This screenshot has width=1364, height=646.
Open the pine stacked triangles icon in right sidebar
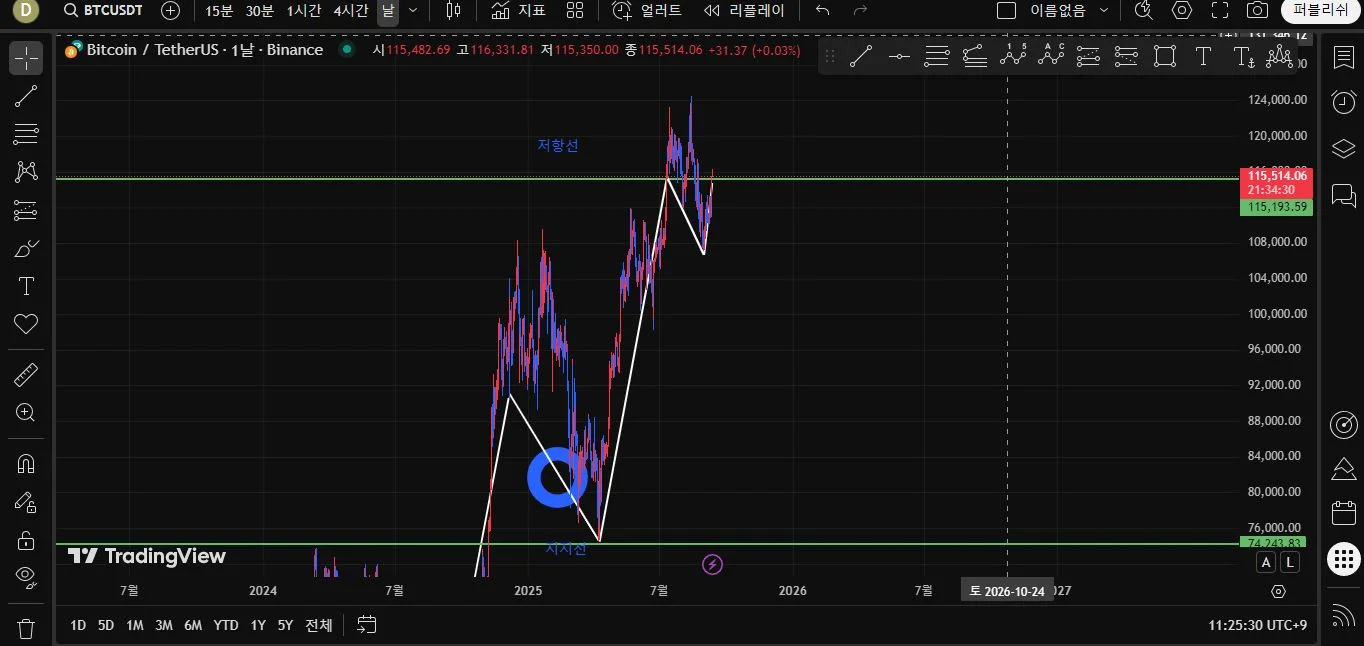pos(1343,469)
